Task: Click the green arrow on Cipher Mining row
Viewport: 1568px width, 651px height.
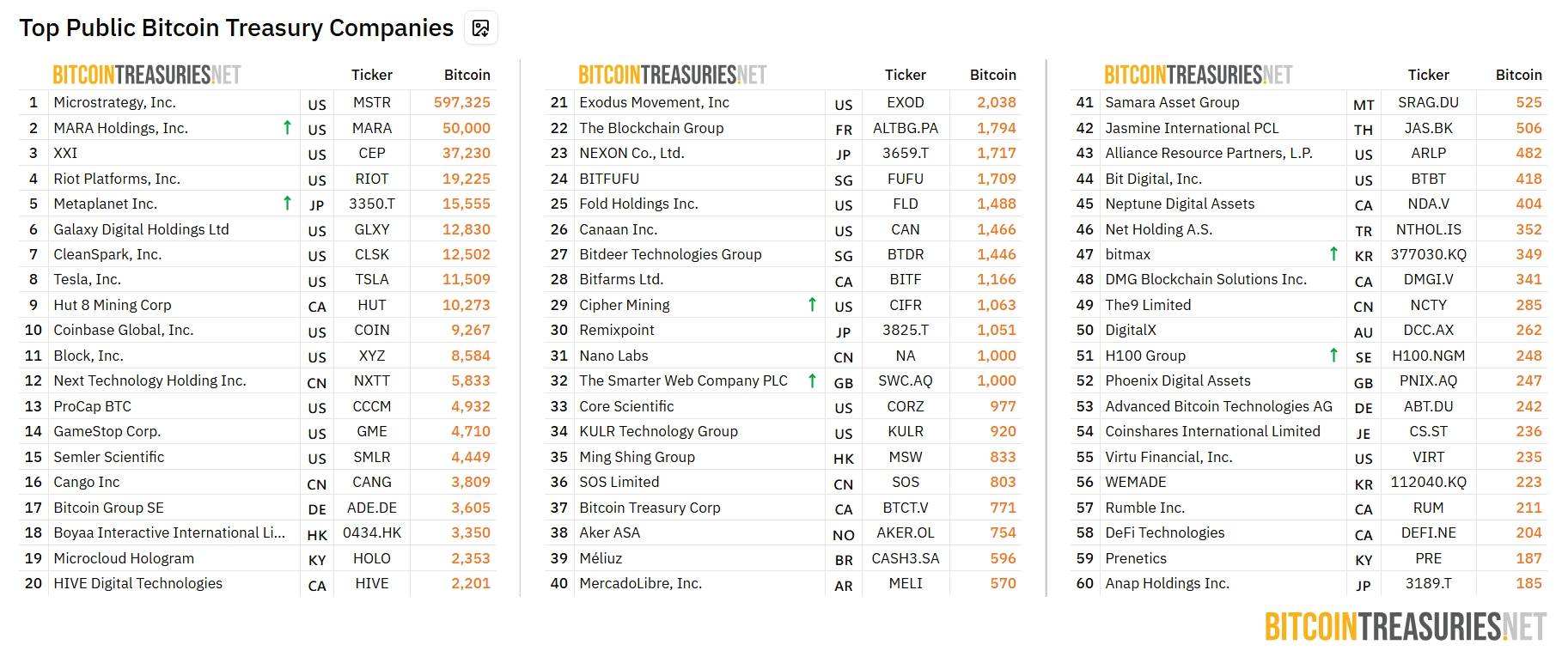Action: pyautogui.click(x=812, y=305)
